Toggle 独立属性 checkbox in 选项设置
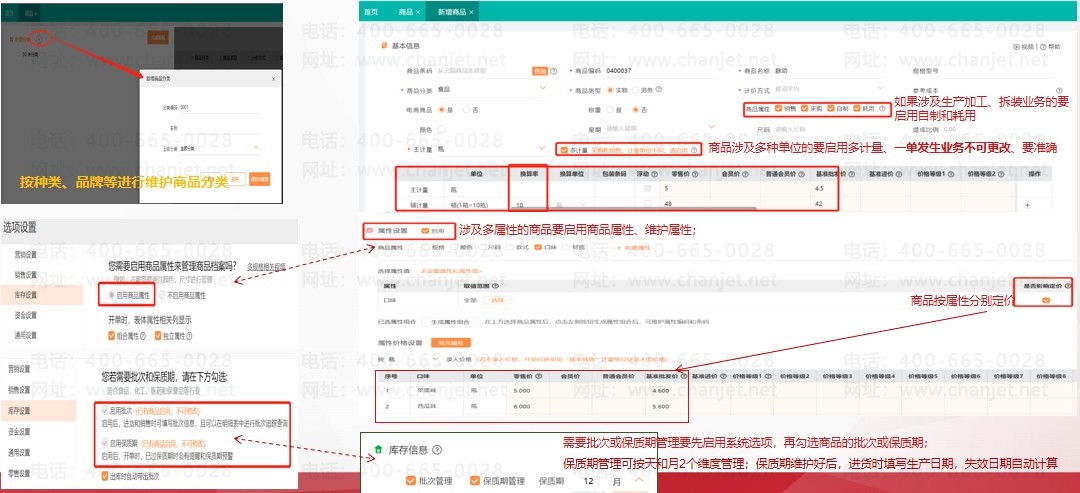This screenshot has width=1080, height=493. (x=158, y=336)
